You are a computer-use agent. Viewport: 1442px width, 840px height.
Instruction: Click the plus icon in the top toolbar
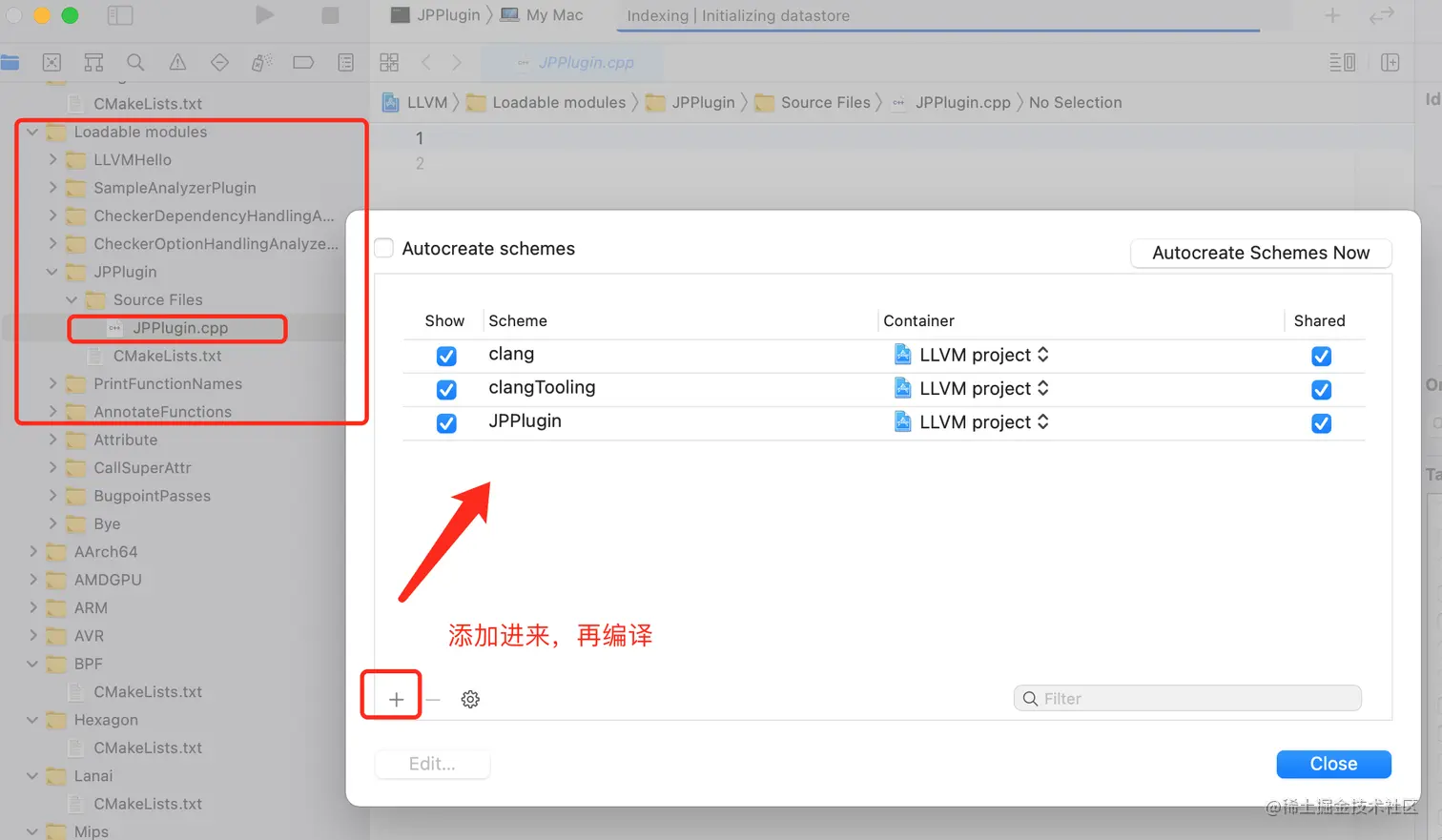pos(1332,15)
